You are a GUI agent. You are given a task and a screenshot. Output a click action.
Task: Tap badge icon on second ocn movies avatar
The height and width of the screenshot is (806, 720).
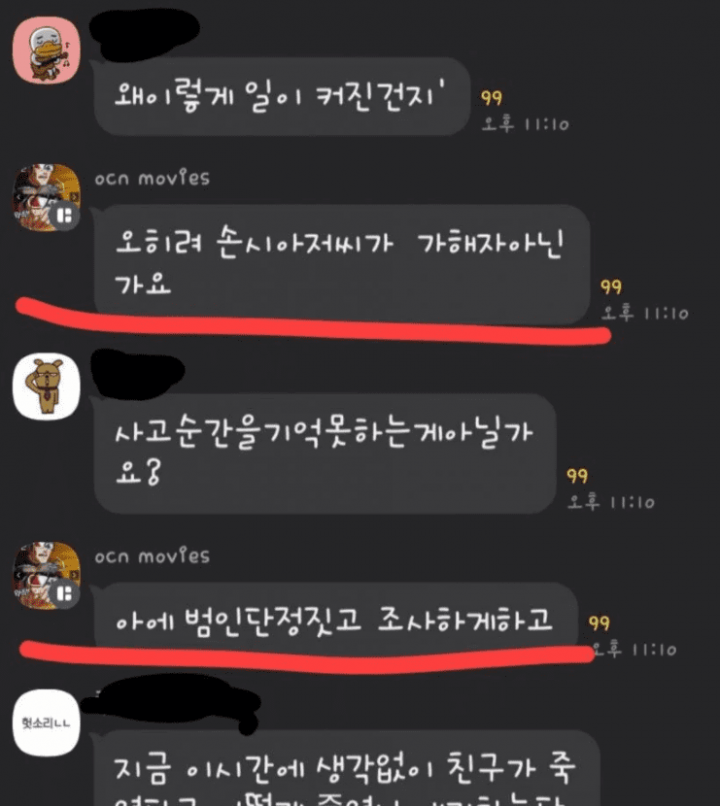pyautogui.click(x=65, y=594)
